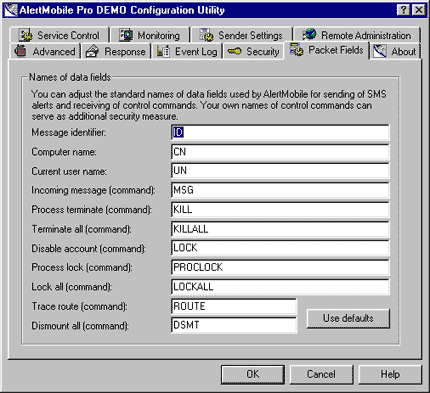Close the Configuration Utility window

point(419,10)
